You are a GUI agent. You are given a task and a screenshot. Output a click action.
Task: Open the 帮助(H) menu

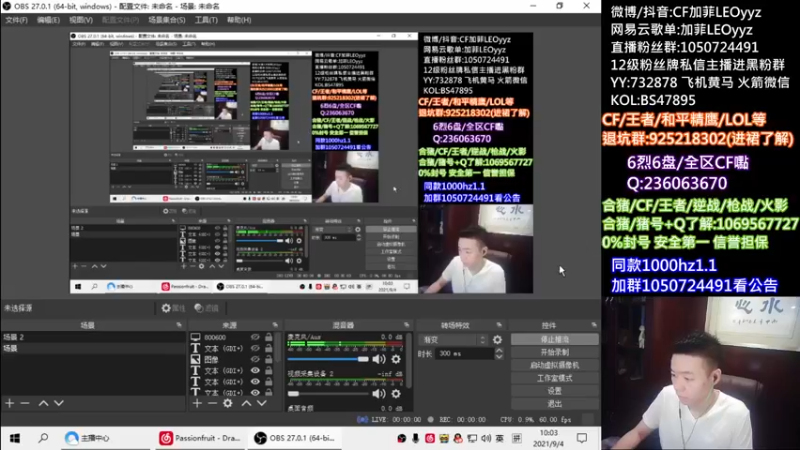tap(239, 20)
